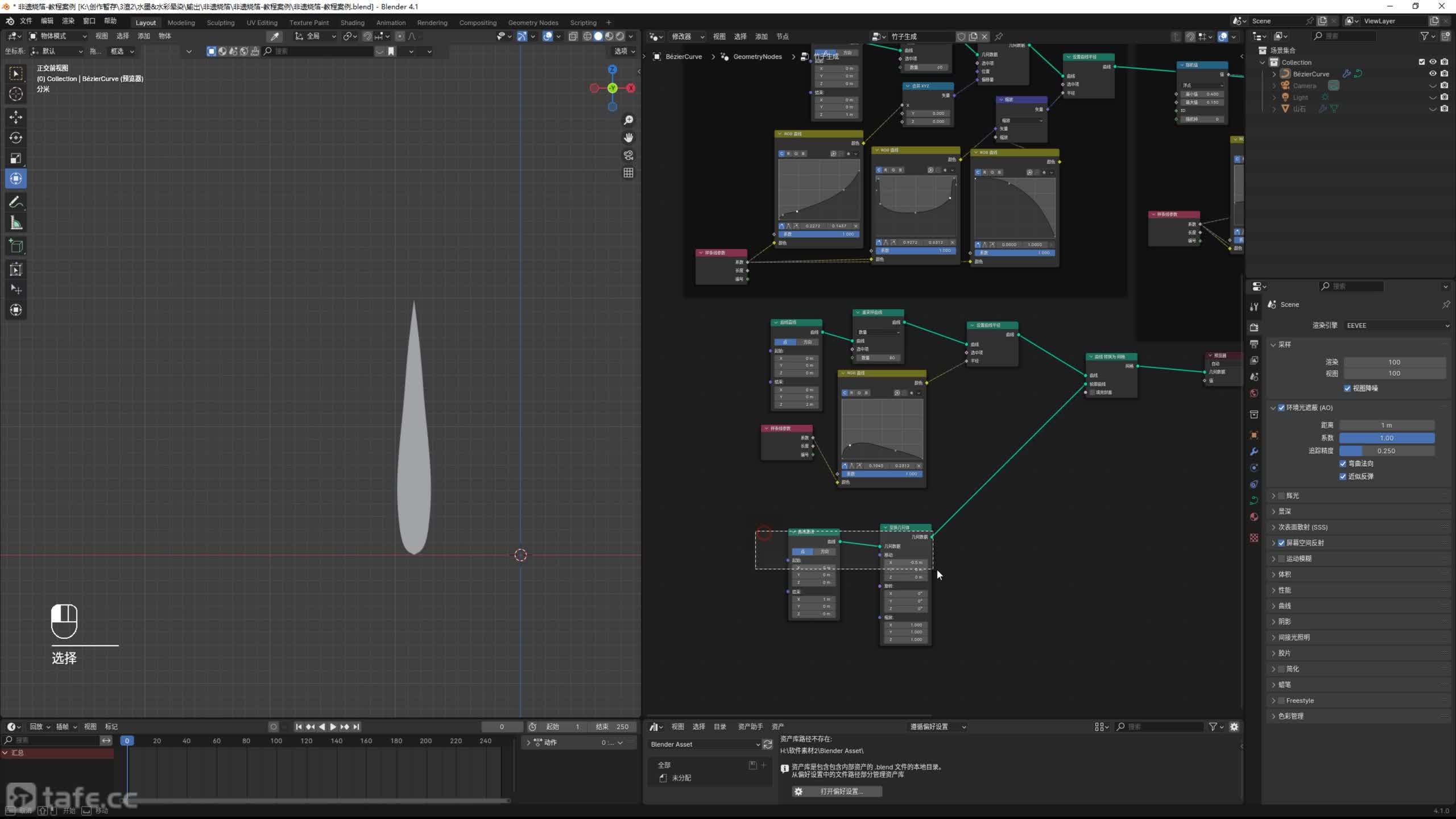Open the EEVEE render engine dropdown
This screenshot has height=819, width=1456.
(x=1397, y=325)
